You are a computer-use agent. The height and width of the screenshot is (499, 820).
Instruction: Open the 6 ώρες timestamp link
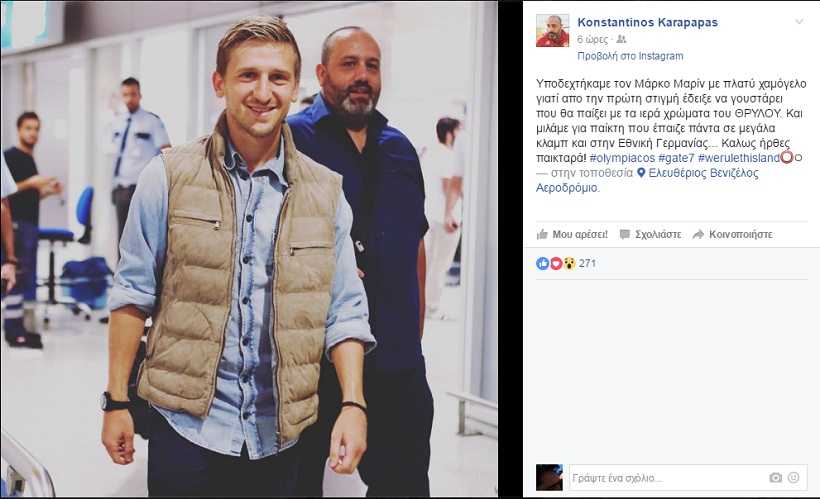(593, 40)
